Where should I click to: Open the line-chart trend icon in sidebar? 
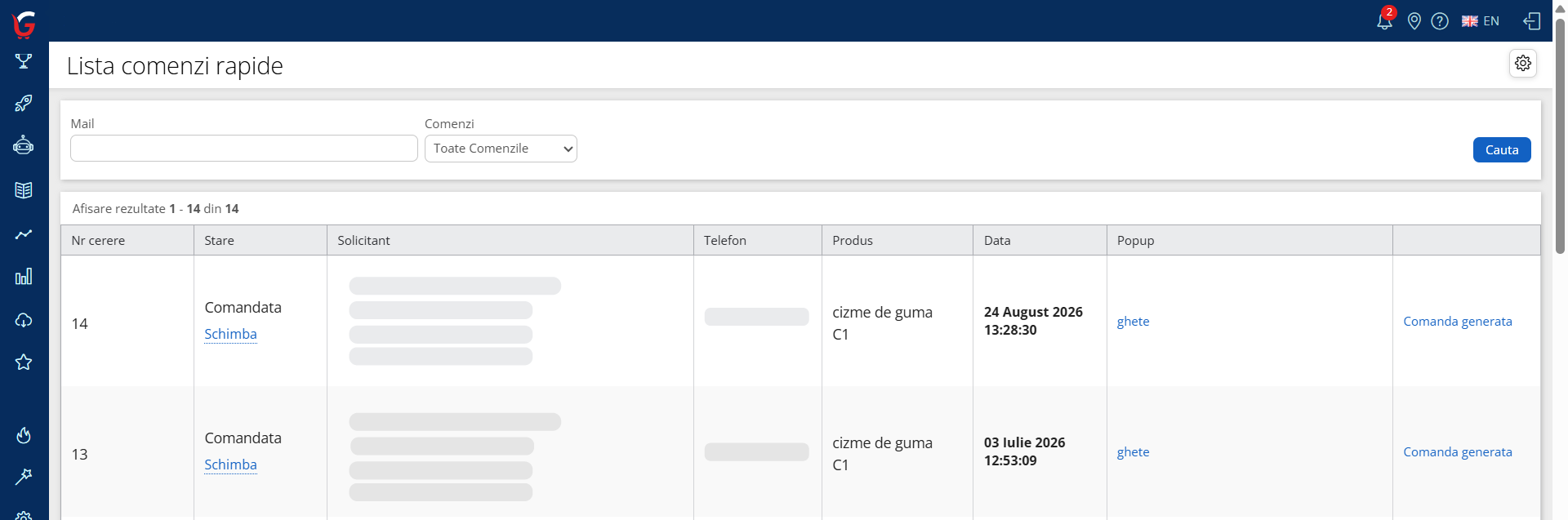point(24,234)
